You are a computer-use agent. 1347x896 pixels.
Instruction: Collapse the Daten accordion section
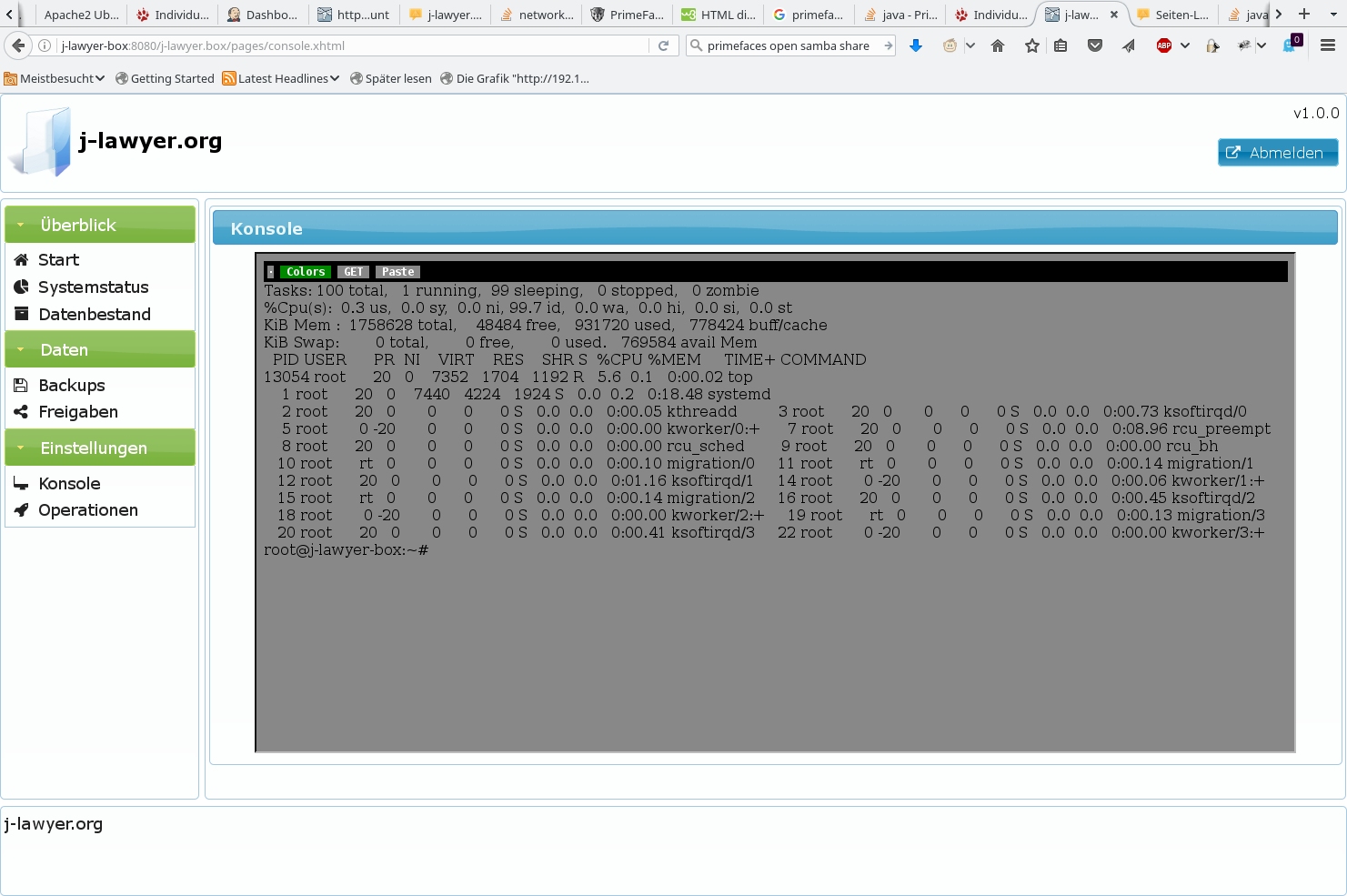[100, 349]
